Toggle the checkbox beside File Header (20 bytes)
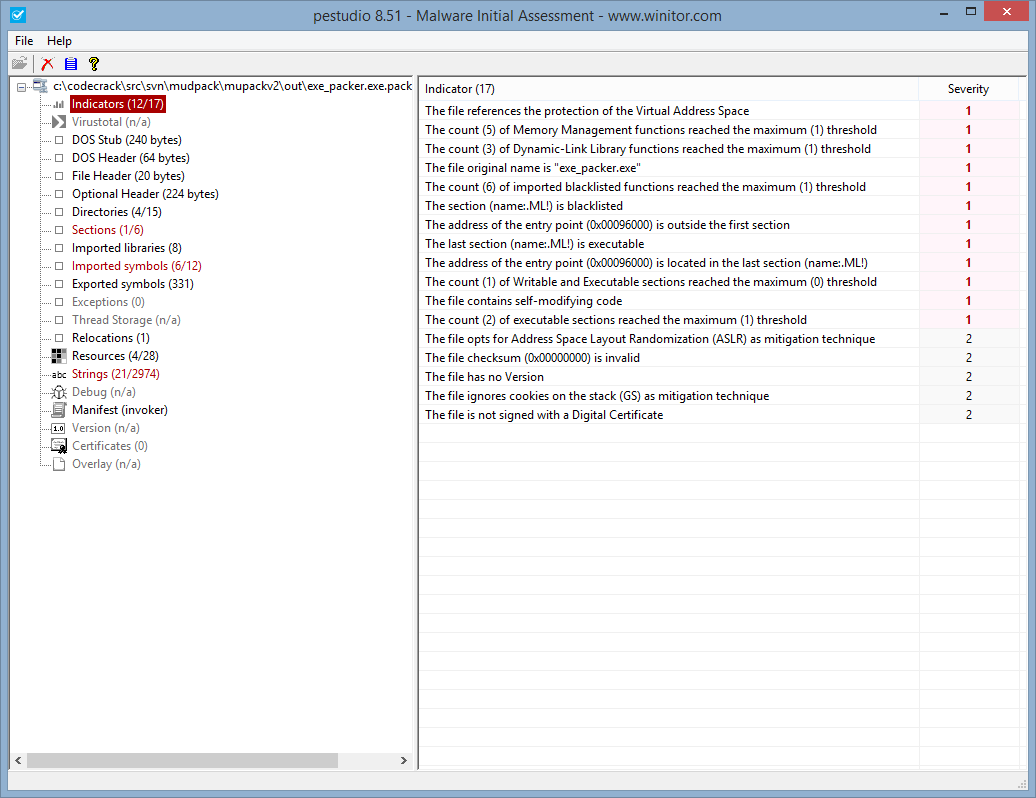 click(59, 176)
